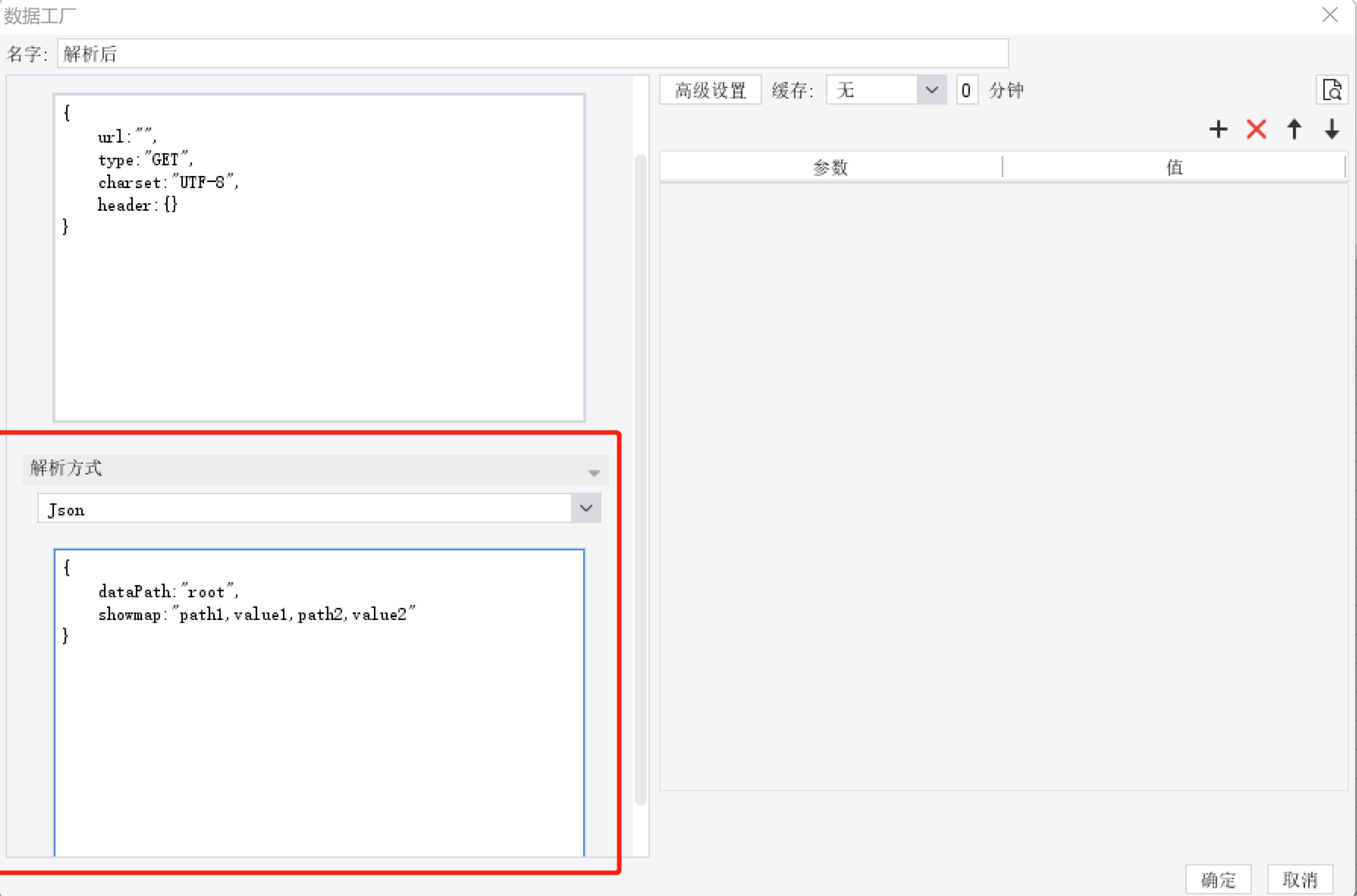This screenshot has height=896, width=1357.
Task: Click the 高级设置 button
Action: 710,90
